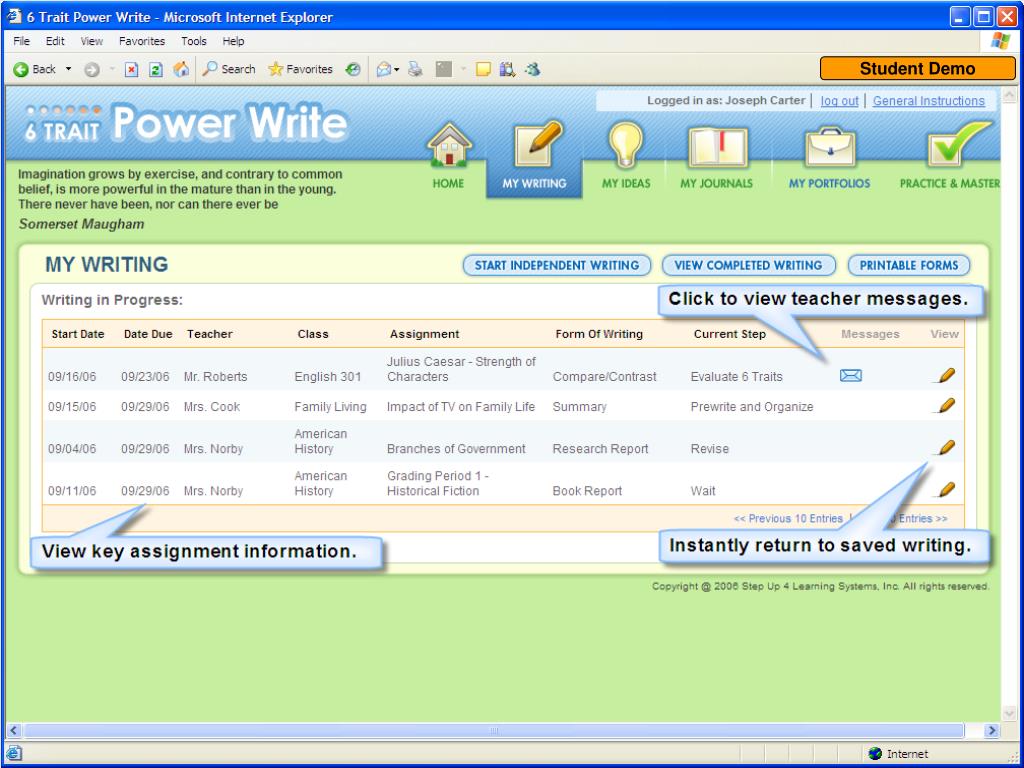
Task: Open the Favorites menu
Action: (142, 41)
